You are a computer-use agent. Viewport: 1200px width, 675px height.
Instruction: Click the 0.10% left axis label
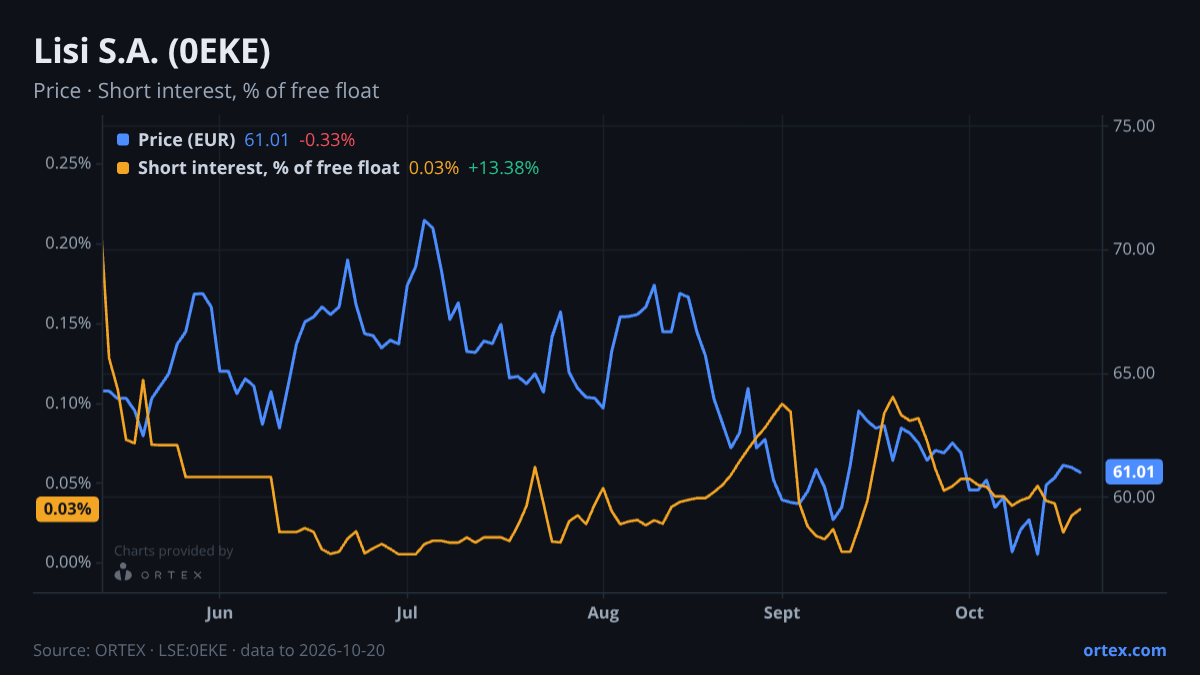point(69,403)
